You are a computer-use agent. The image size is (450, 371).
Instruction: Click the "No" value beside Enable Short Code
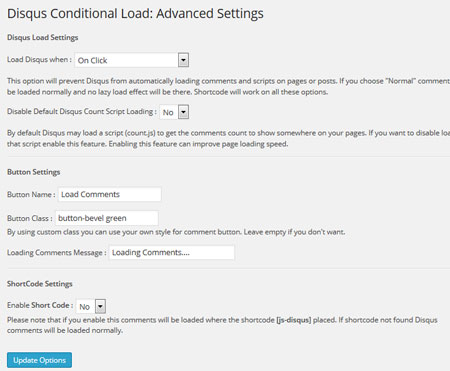click(x=85, y=307)
